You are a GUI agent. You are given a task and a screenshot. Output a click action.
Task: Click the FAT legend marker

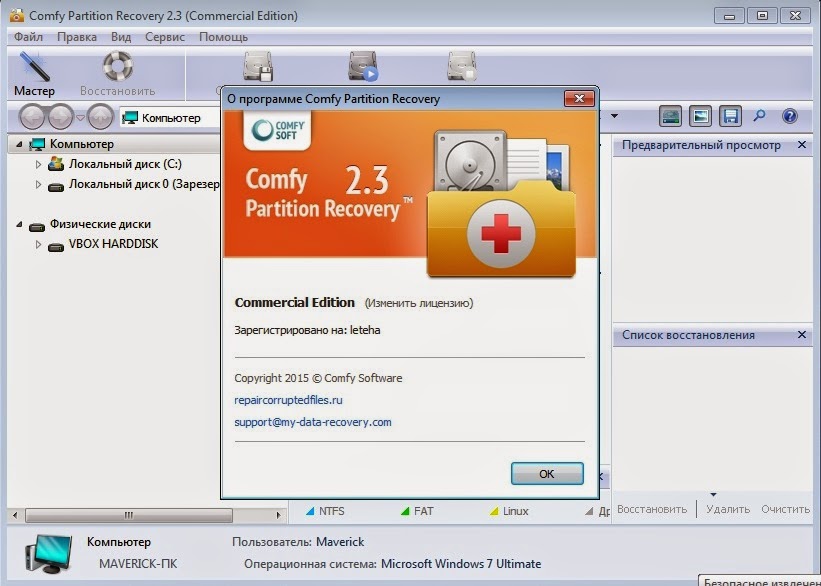click(405, 511)
